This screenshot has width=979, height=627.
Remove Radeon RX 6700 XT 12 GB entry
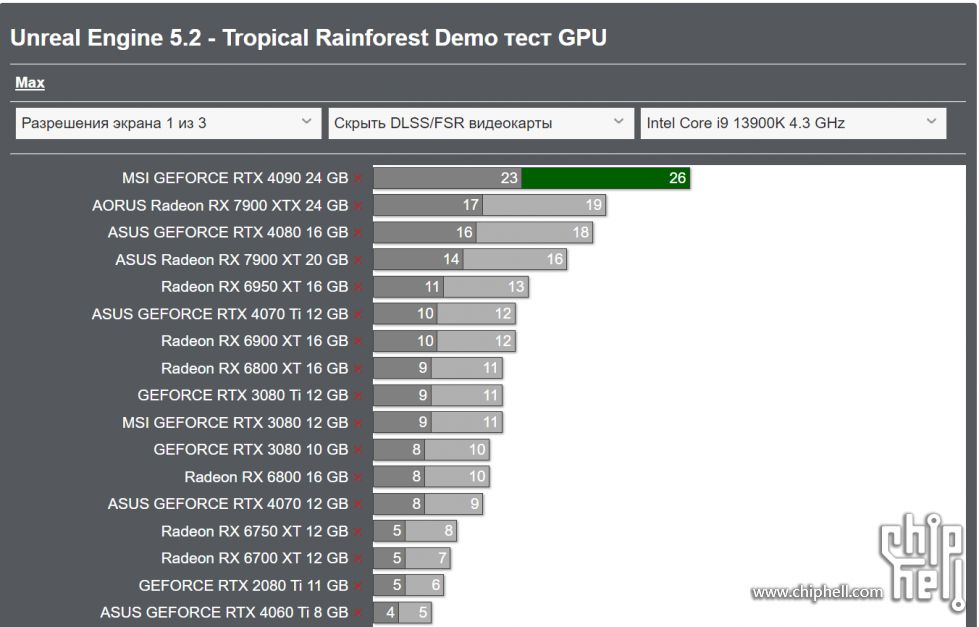358,559
